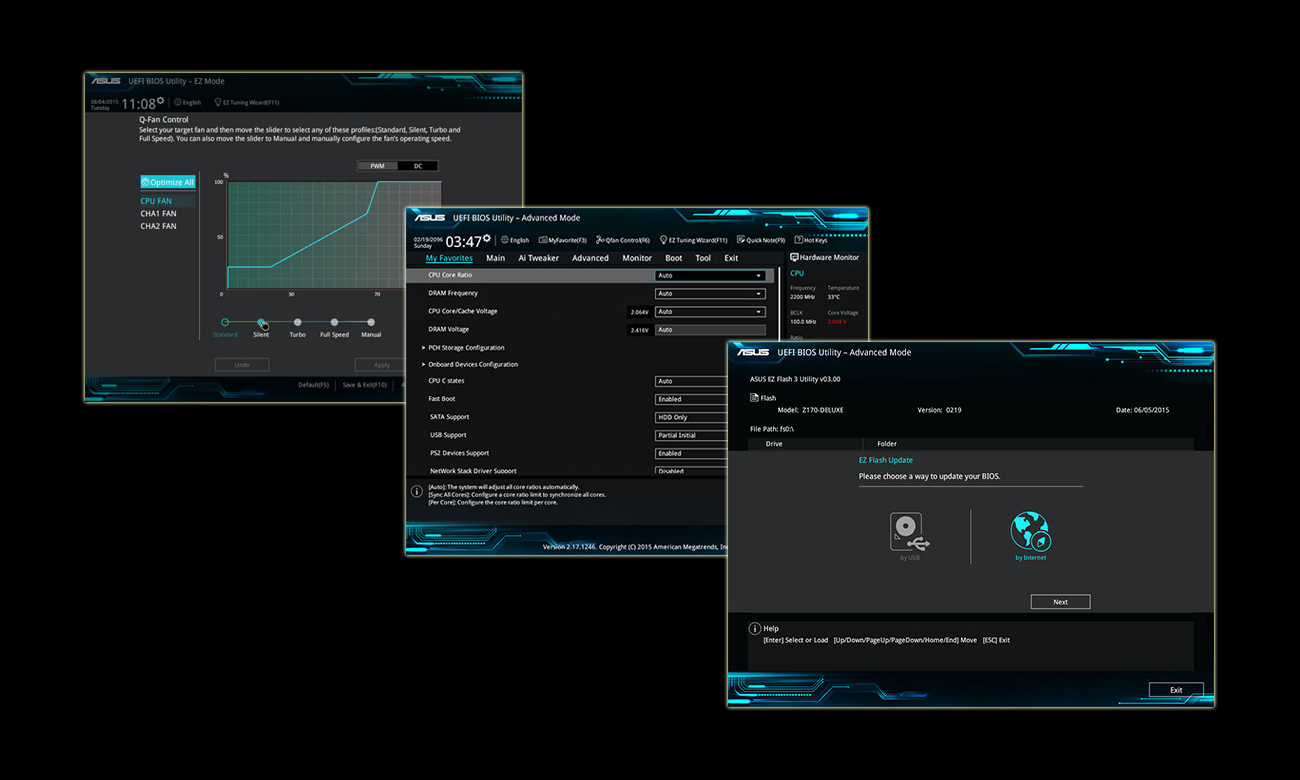Click the Optimize All button
This screenshot has height=780, width=1300.
pos(167,181)
